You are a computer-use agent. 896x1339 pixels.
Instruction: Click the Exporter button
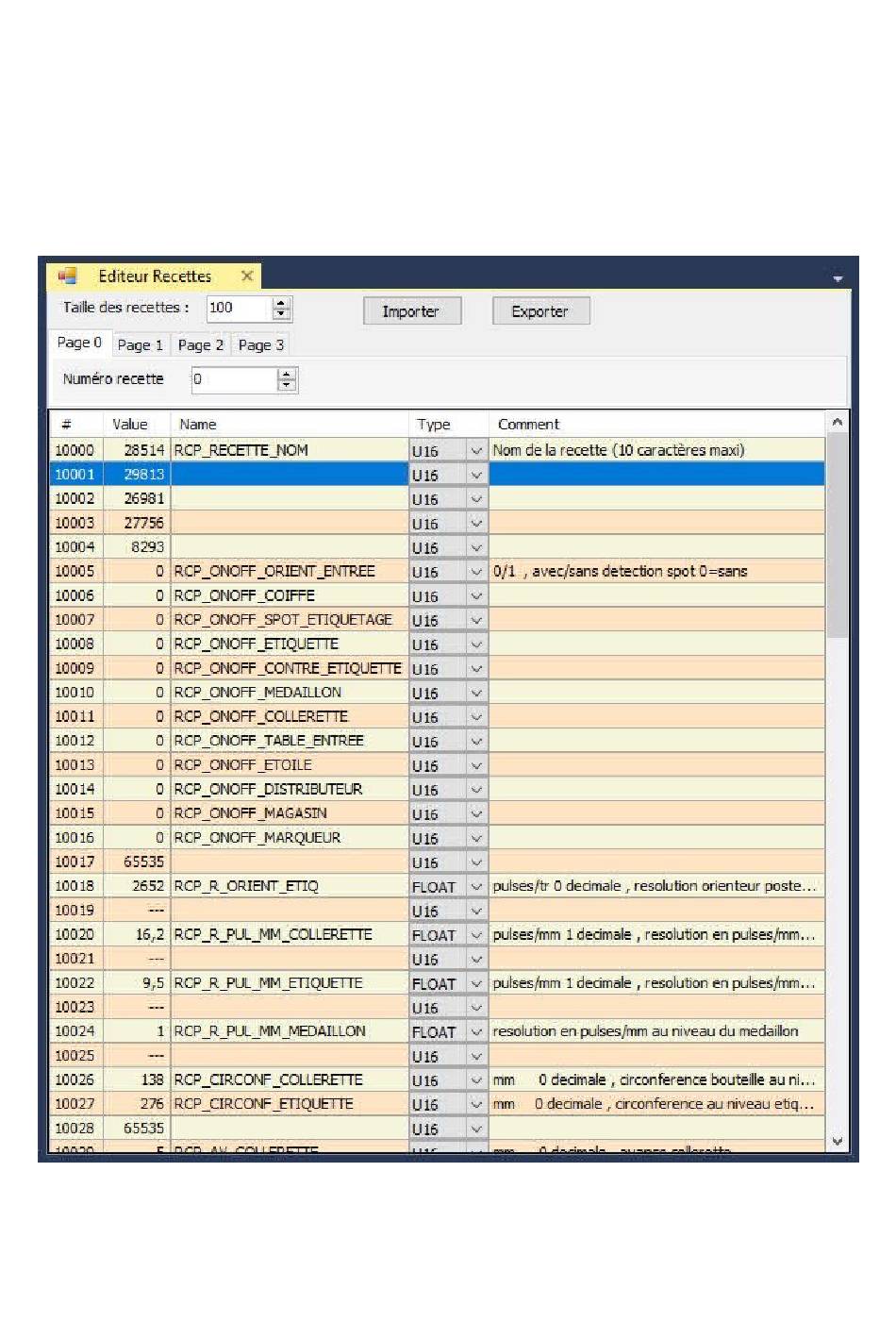pyautogui.click(x=540, y=311)
